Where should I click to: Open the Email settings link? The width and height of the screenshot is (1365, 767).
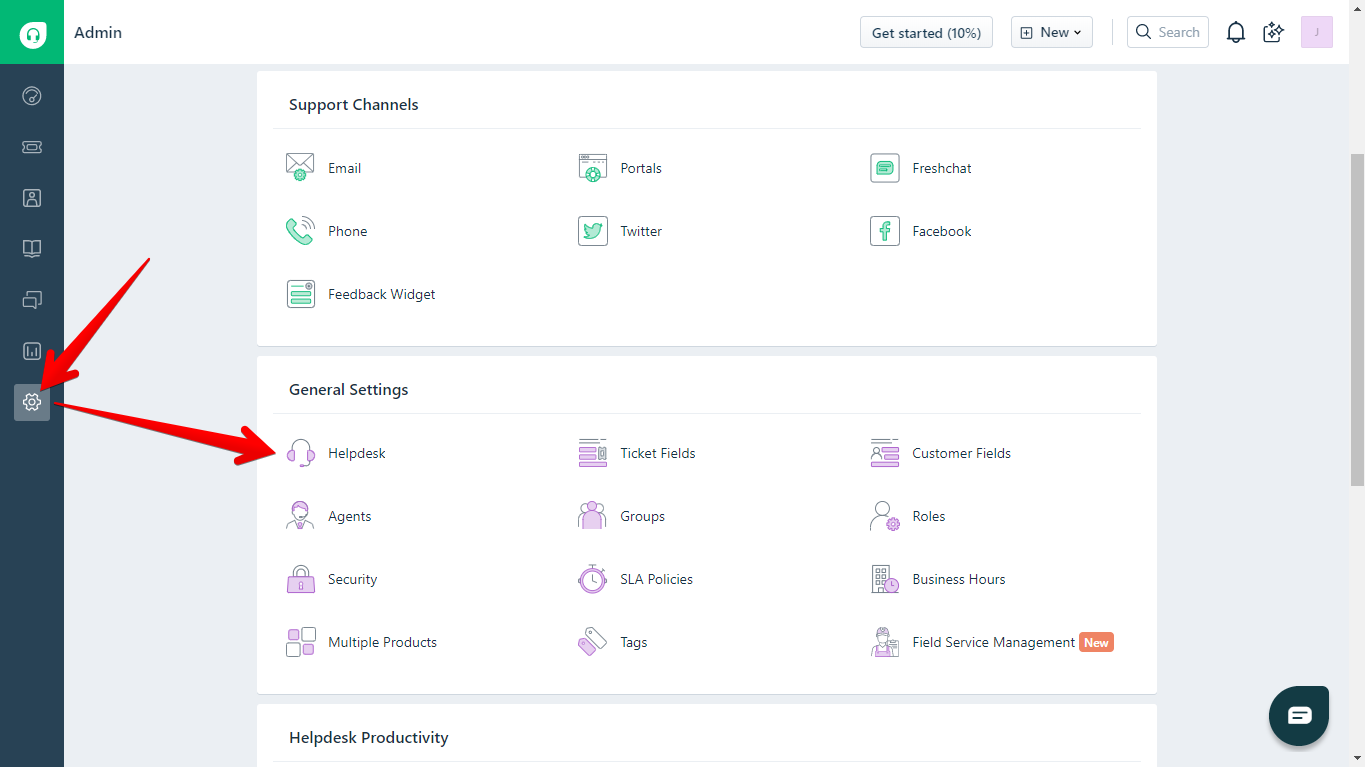345,168
